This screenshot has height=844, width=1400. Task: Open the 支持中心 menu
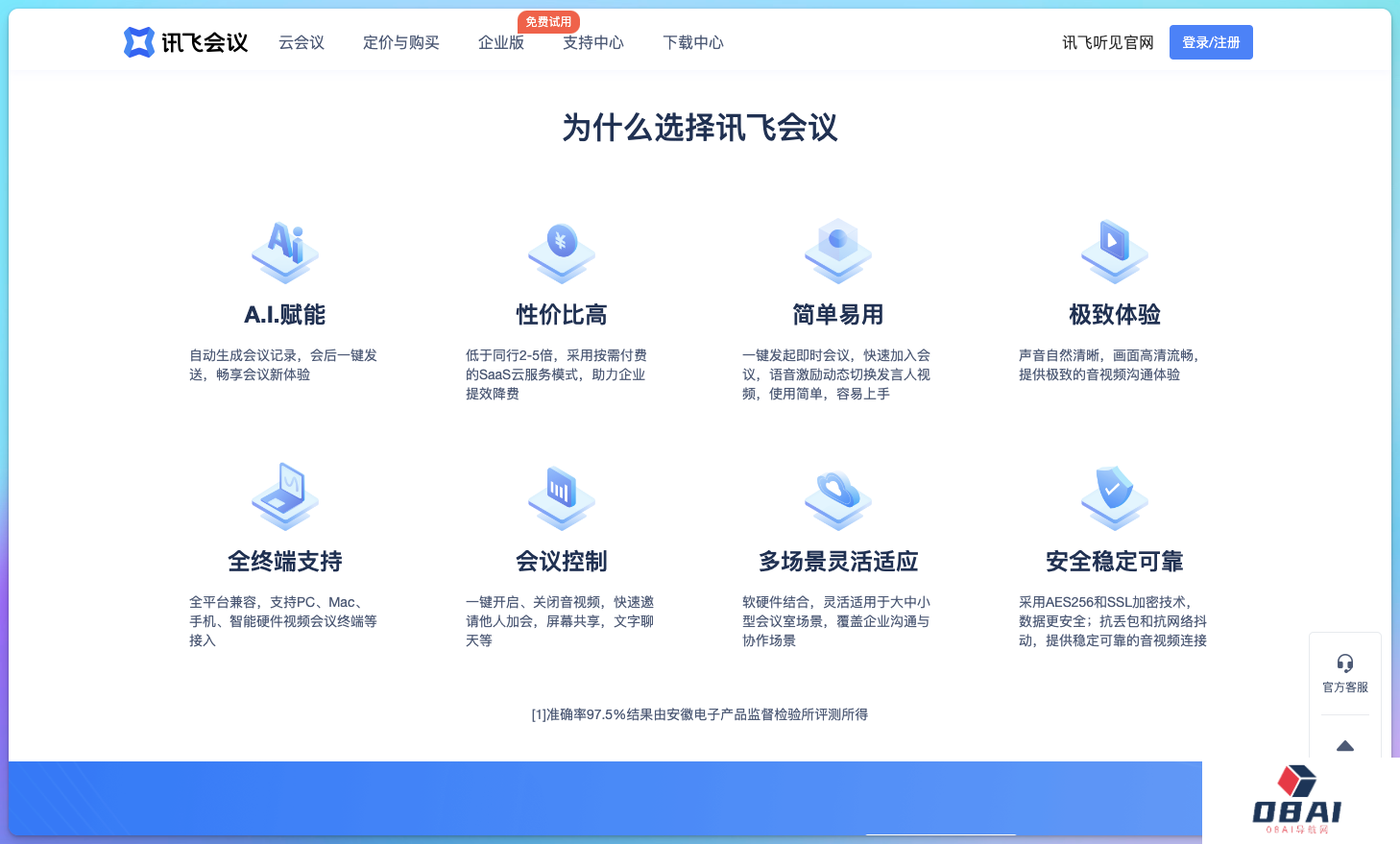pyautogui.click(x=593, y=42)
